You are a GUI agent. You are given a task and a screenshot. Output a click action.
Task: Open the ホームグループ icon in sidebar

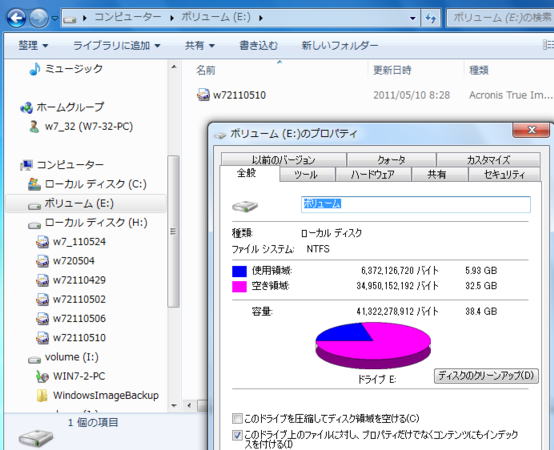coord(26,107)
